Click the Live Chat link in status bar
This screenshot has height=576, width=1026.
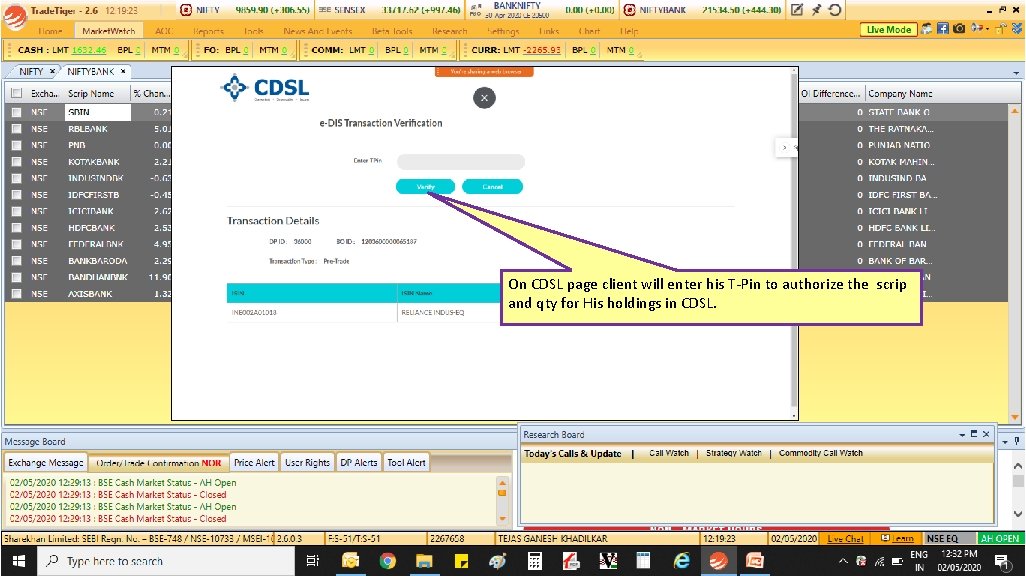point(845,539)
